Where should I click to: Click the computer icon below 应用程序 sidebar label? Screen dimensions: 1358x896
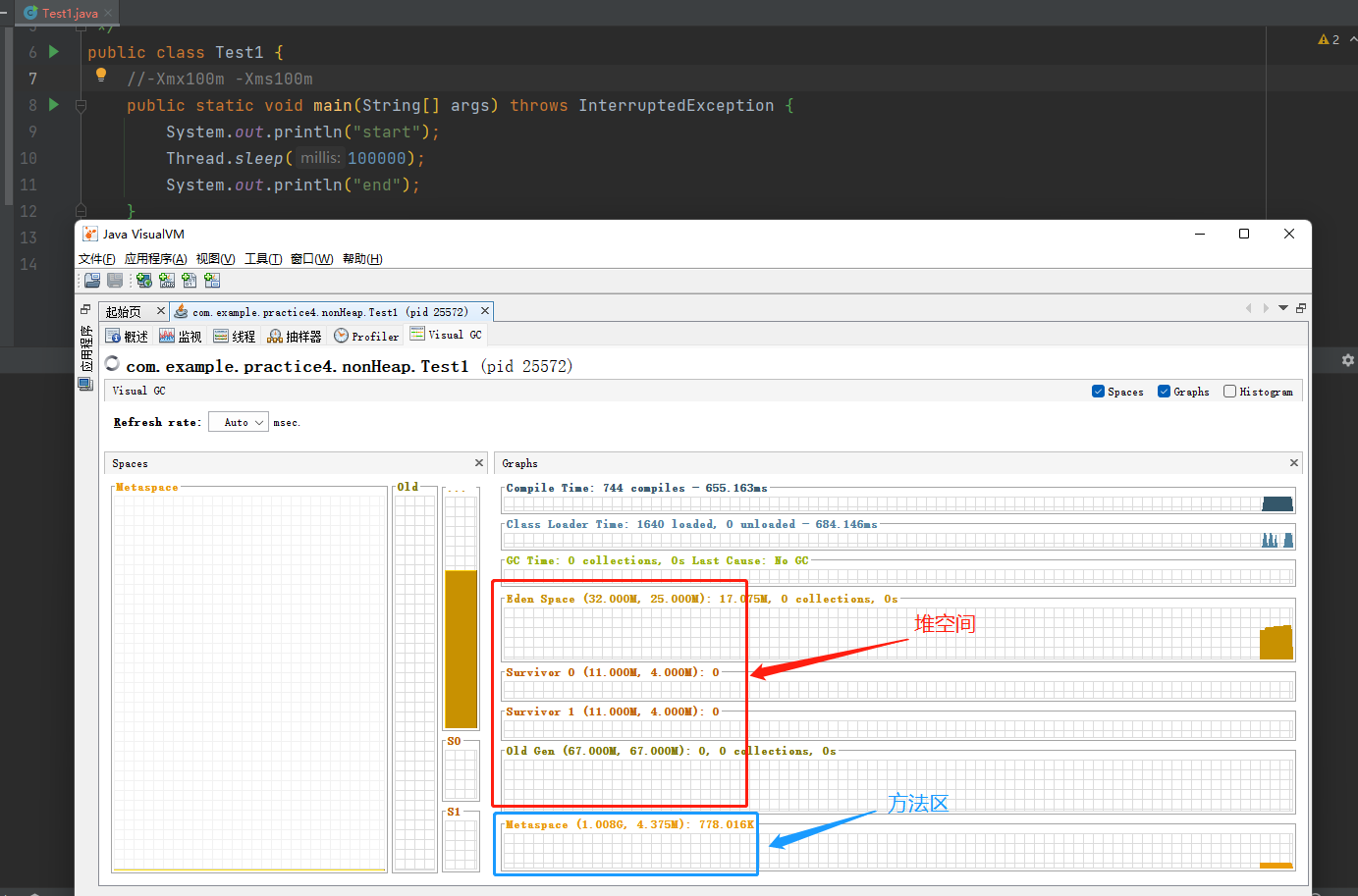pos(85,385)
